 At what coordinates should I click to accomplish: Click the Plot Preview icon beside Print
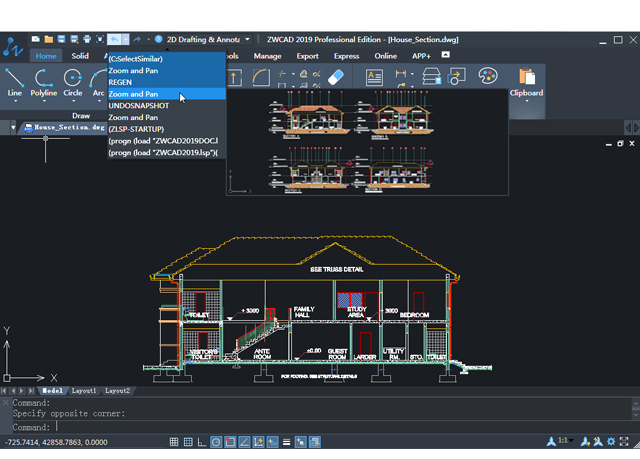100,39
